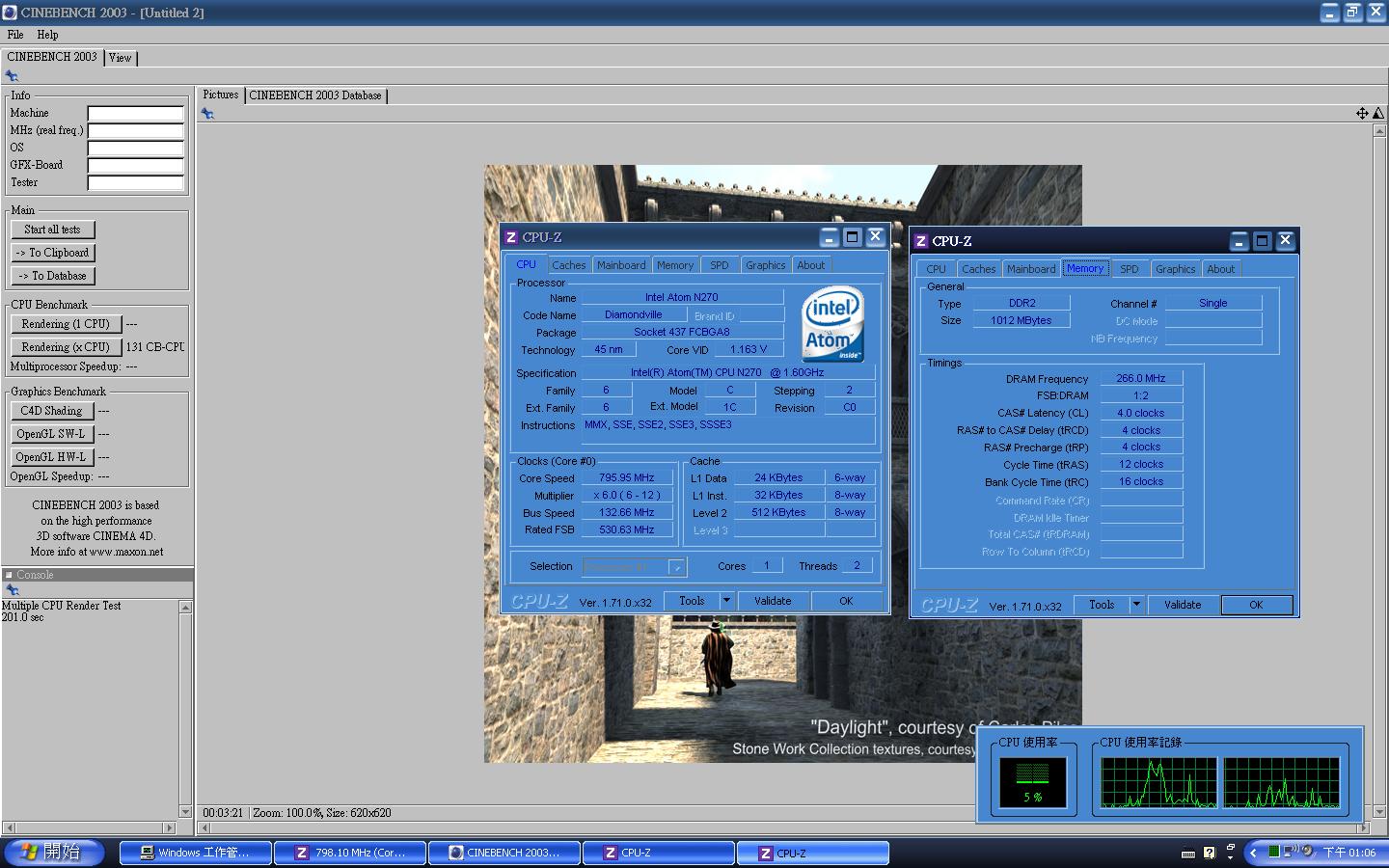
Task: Click the Tester input field
Action: pyautogui.click(x=135, y=182)
